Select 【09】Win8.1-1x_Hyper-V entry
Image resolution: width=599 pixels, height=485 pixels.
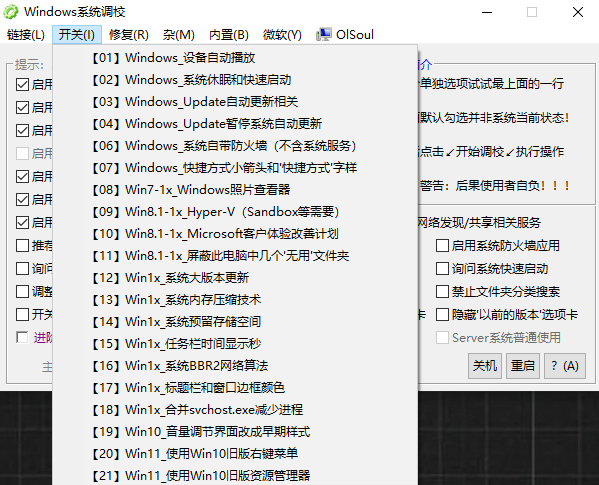pyautogui.click(x=235, y=212)
